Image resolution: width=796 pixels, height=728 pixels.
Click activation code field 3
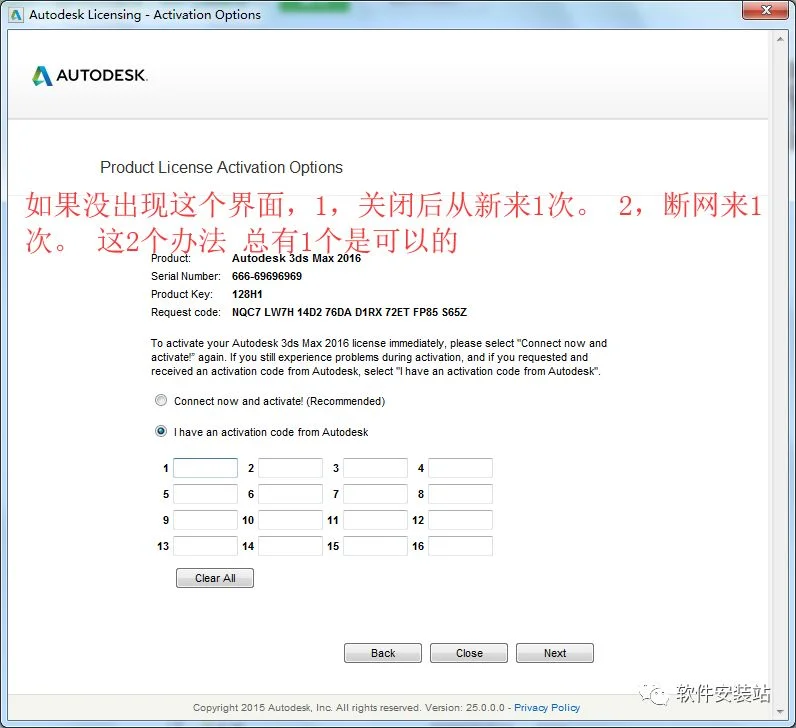[375, 468]
